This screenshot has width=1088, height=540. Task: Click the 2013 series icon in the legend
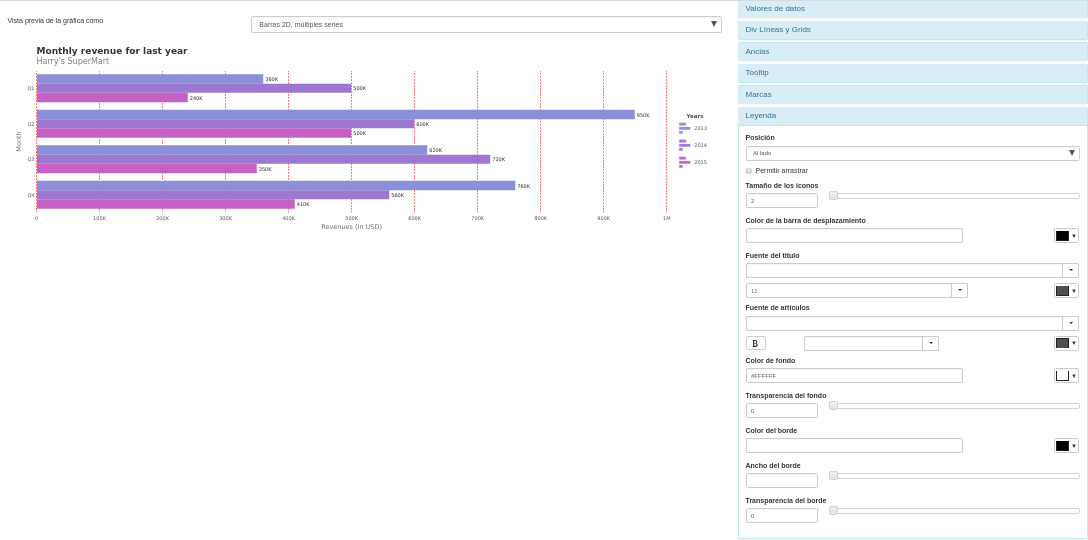click(x=683, y=128)
